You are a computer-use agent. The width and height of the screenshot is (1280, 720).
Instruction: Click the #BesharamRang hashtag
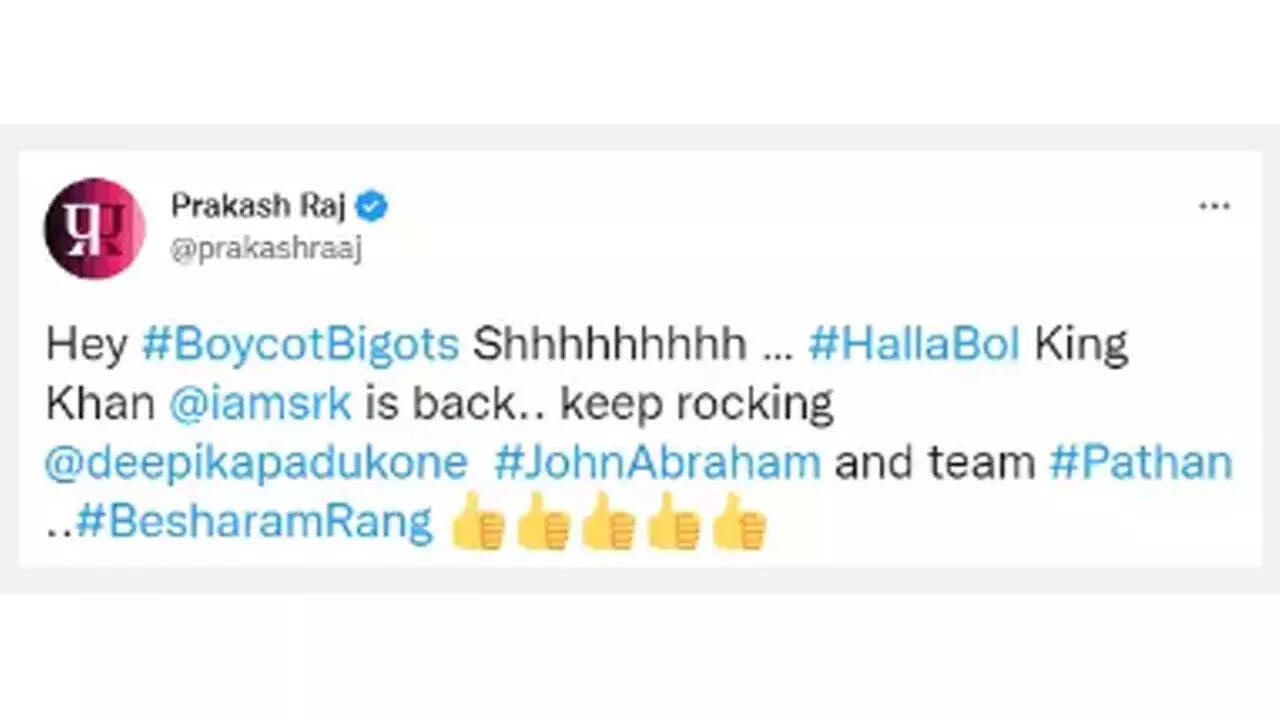(254, 522)
